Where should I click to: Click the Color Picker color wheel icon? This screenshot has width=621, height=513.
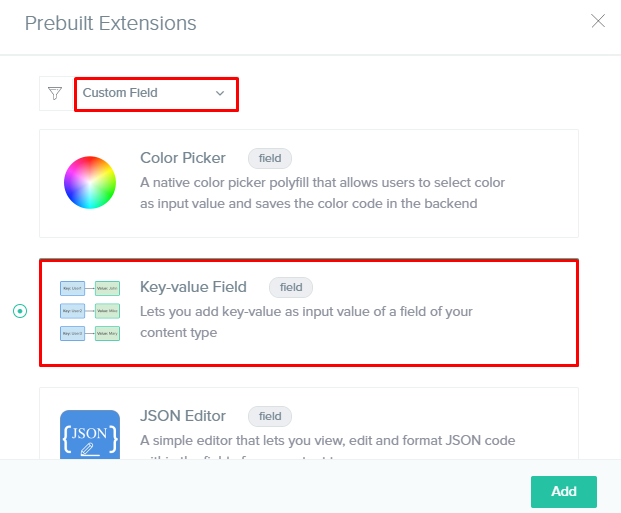[x=90, y=183]
